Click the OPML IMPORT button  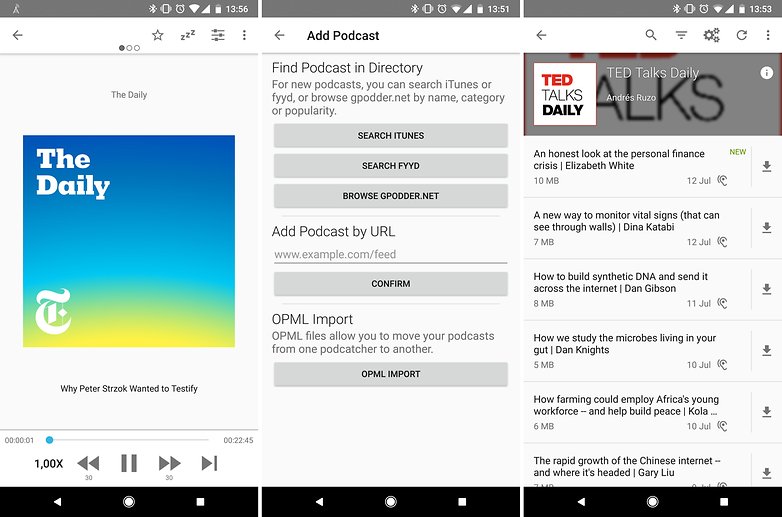(x=391, y=374)
